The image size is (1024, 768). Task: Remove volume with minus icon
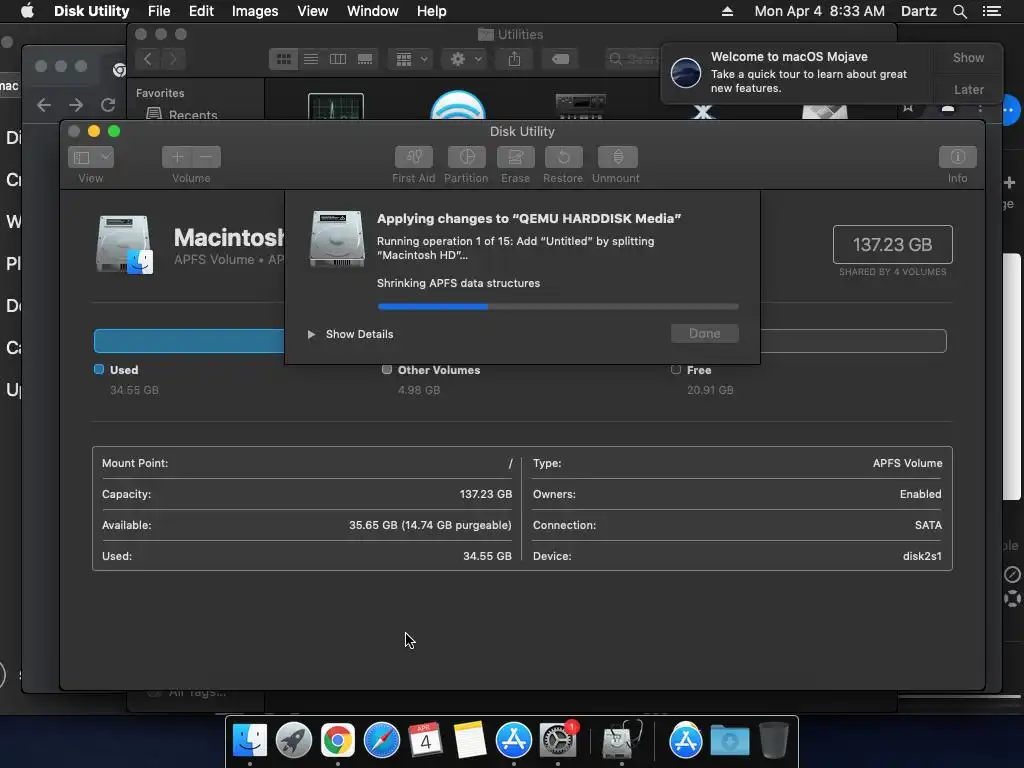pyautogui.click(x=206, y=157)
